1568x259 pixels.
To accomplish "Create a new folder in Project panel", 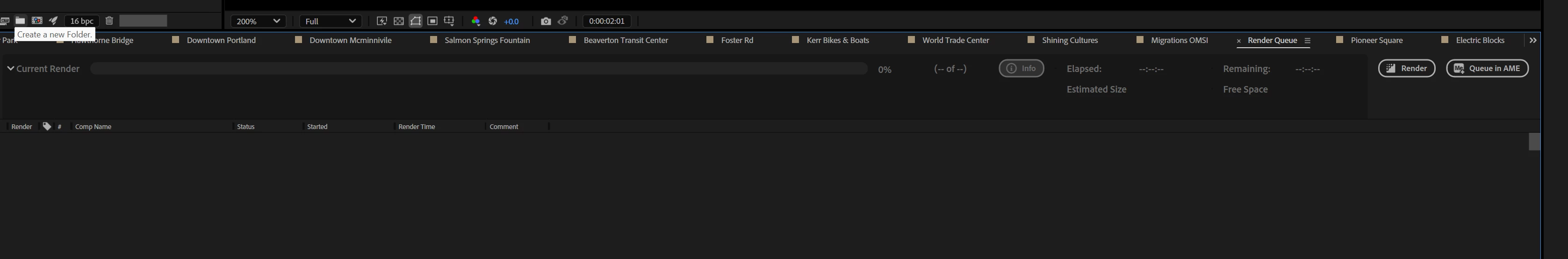I will pos(20,21).
